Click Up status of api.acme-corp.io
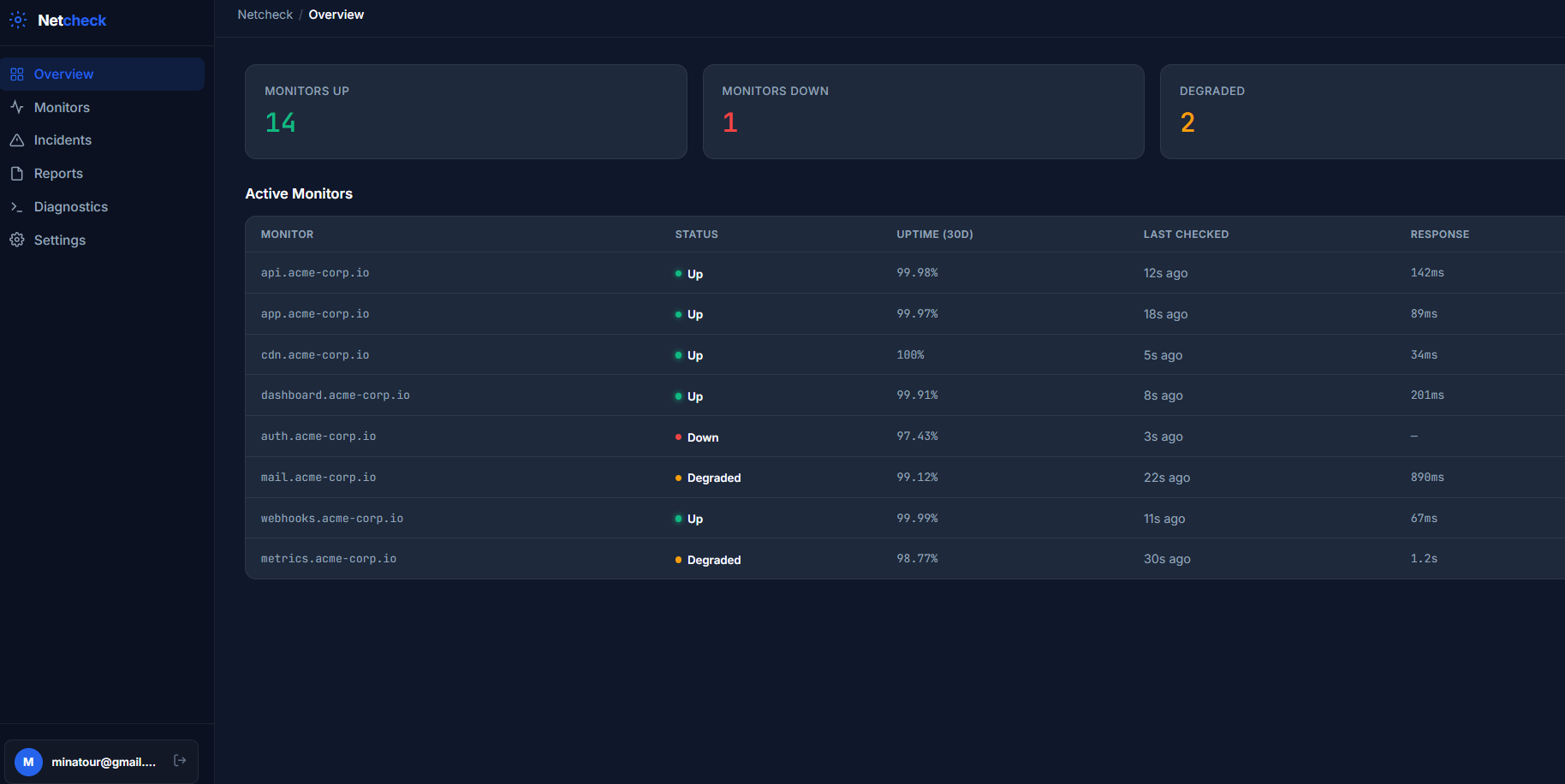This screenshot has width=1565, height=784. click(689, 274)
